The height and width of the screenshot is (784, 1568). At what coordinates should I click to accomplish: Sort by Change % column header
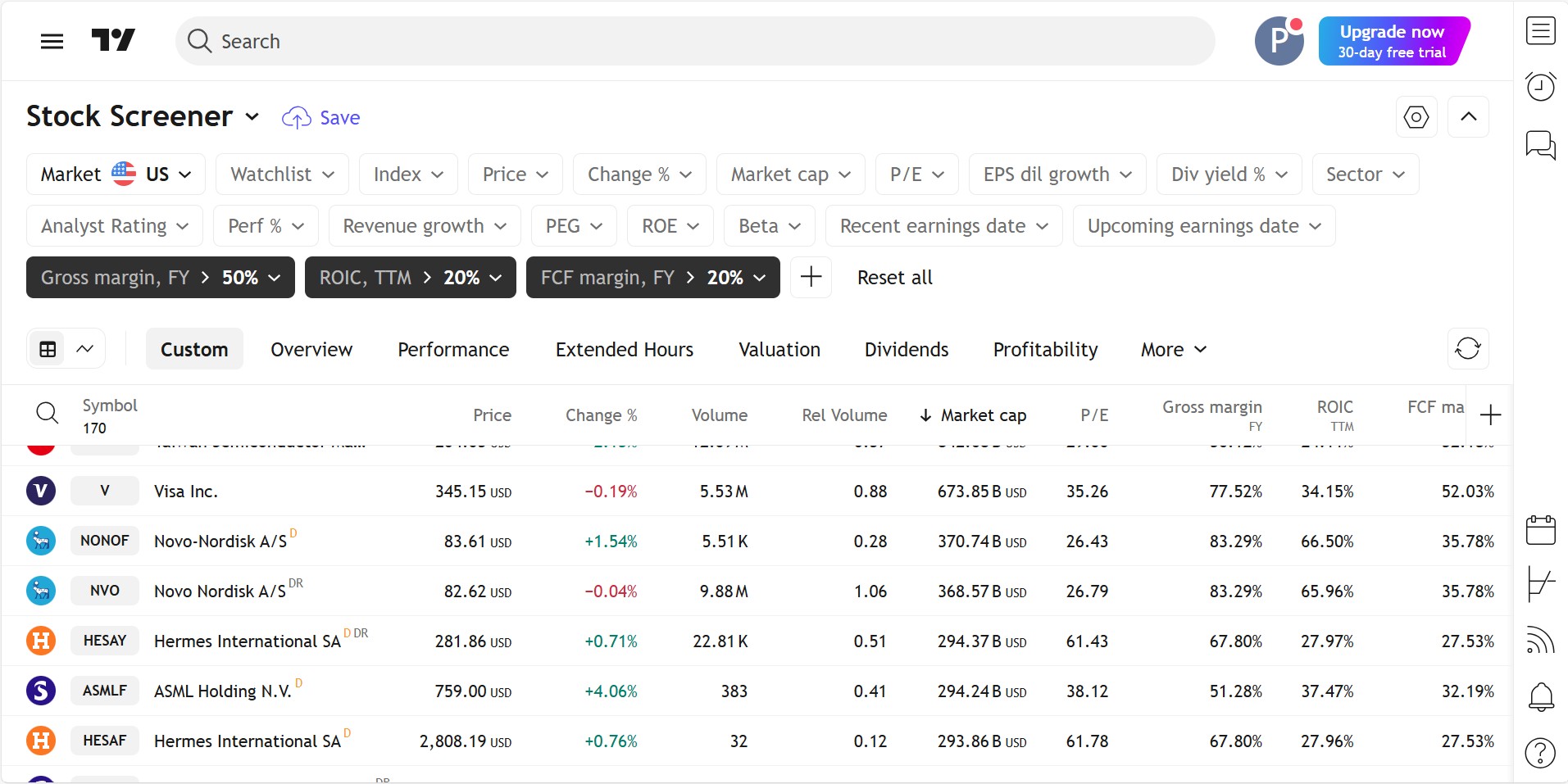[601, 415]
